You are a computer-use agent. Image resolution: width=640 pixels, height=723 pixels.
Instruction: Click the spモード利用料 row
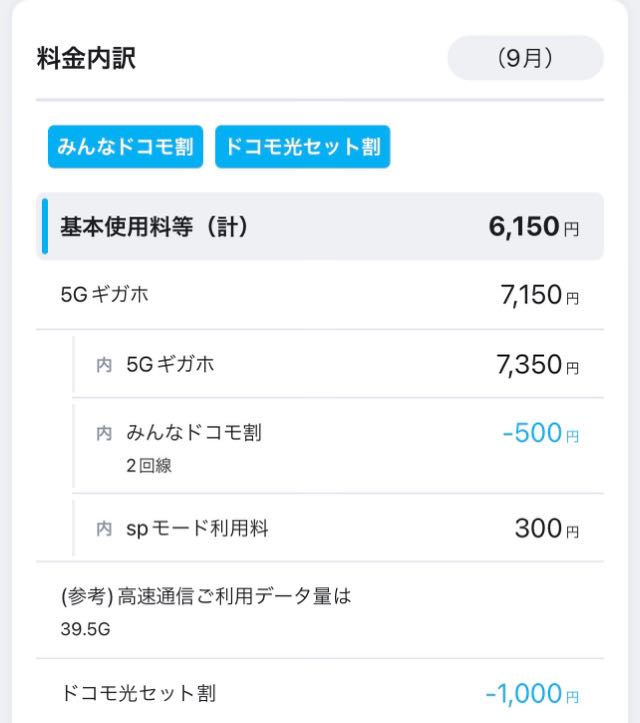point(338,528)
